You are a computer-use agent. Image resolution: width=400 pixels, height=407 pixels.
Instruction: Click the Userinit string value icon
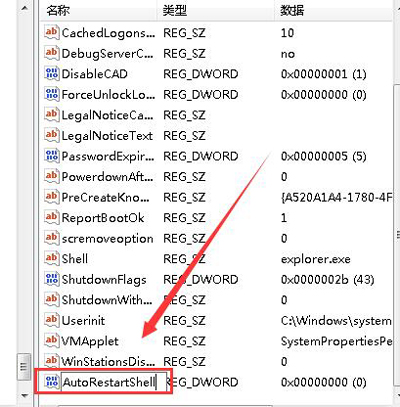coord(52,320)
